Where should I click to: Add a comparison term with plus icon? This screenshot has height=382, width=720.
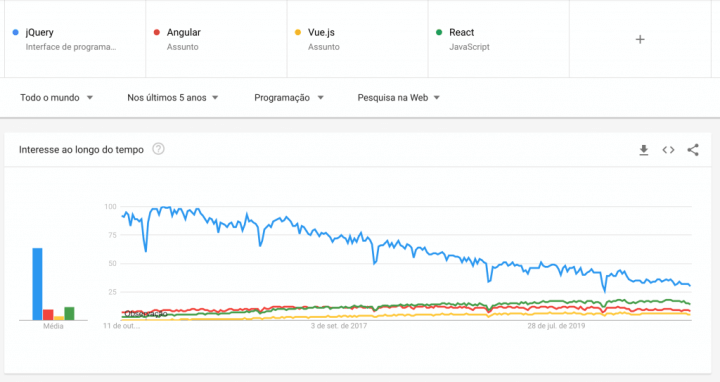coord(640,39)
